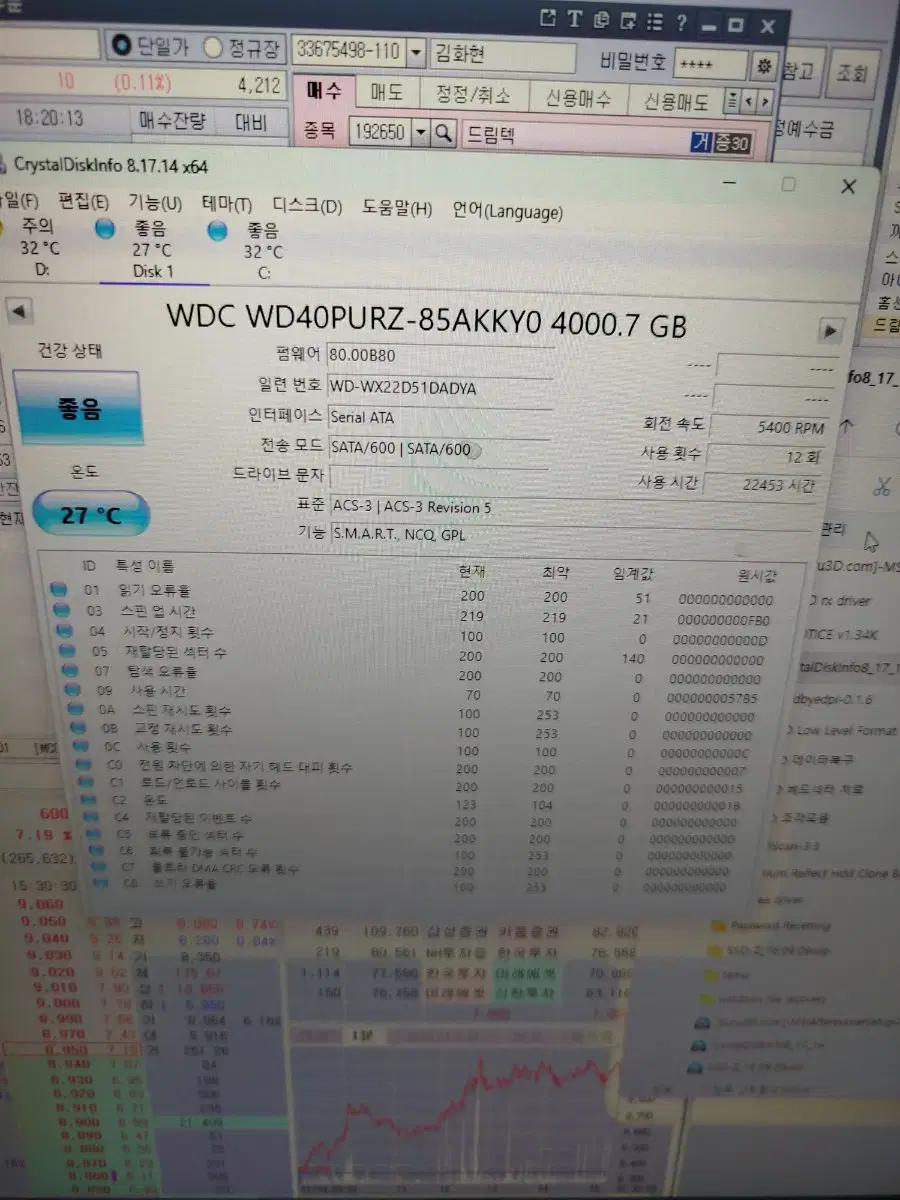The height and width of the screenshot is (1200, 900).
Task: Click the copy icon in the trading window title bar
Action: click(601, 19)
